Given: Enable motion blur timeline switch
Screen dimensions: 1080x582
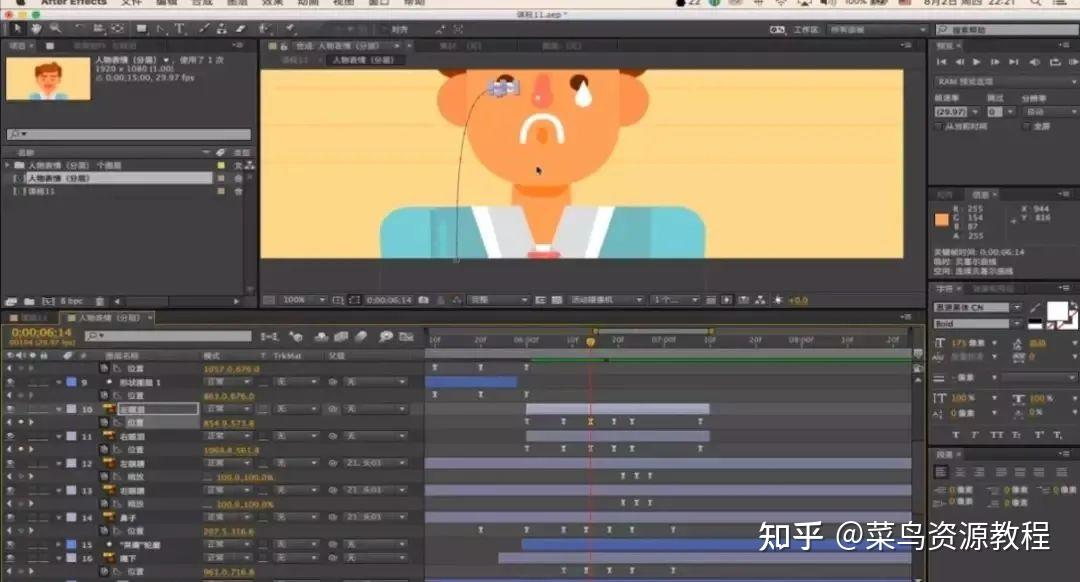Looking at the screenshot, I should (362, 336).
